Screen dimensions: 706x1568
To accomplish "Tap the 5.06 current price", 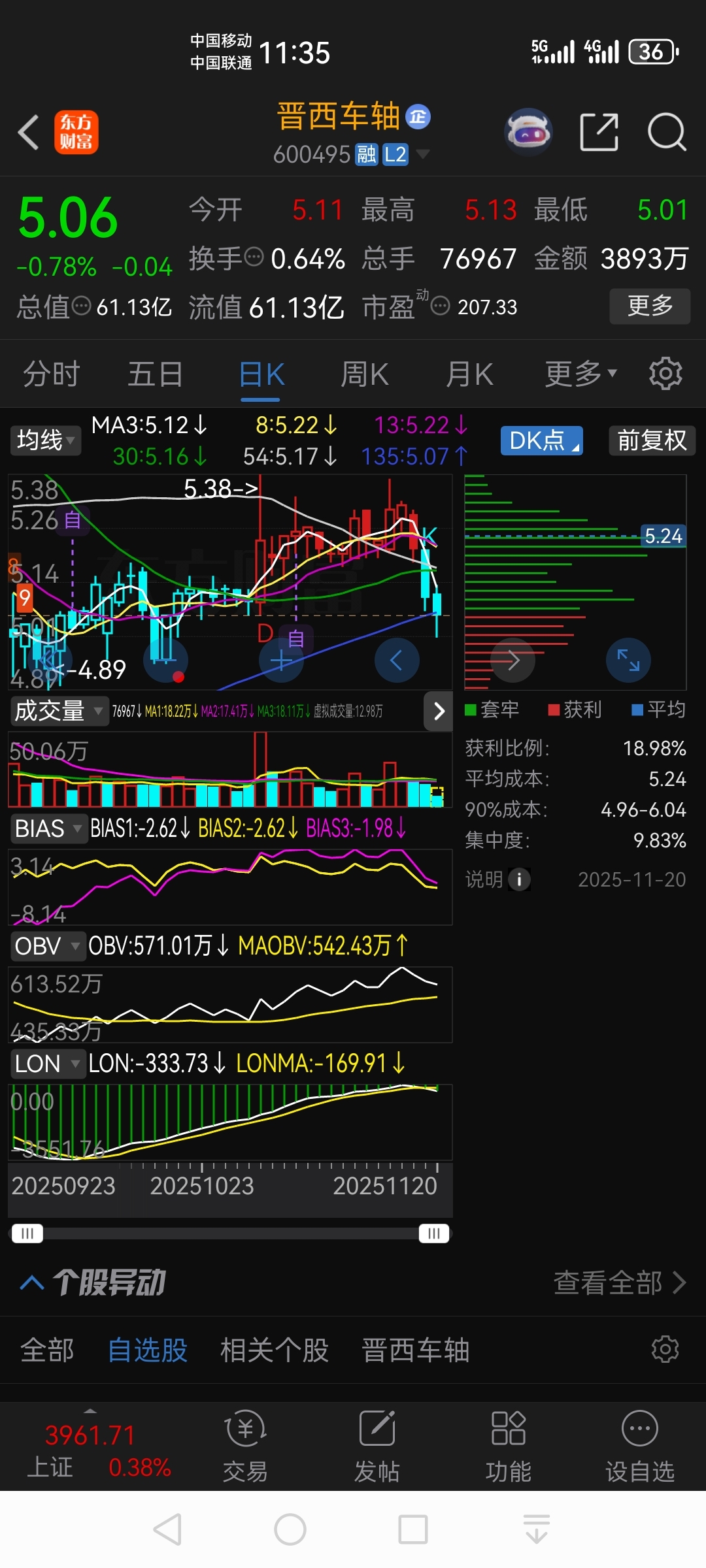I will [68, 218].
